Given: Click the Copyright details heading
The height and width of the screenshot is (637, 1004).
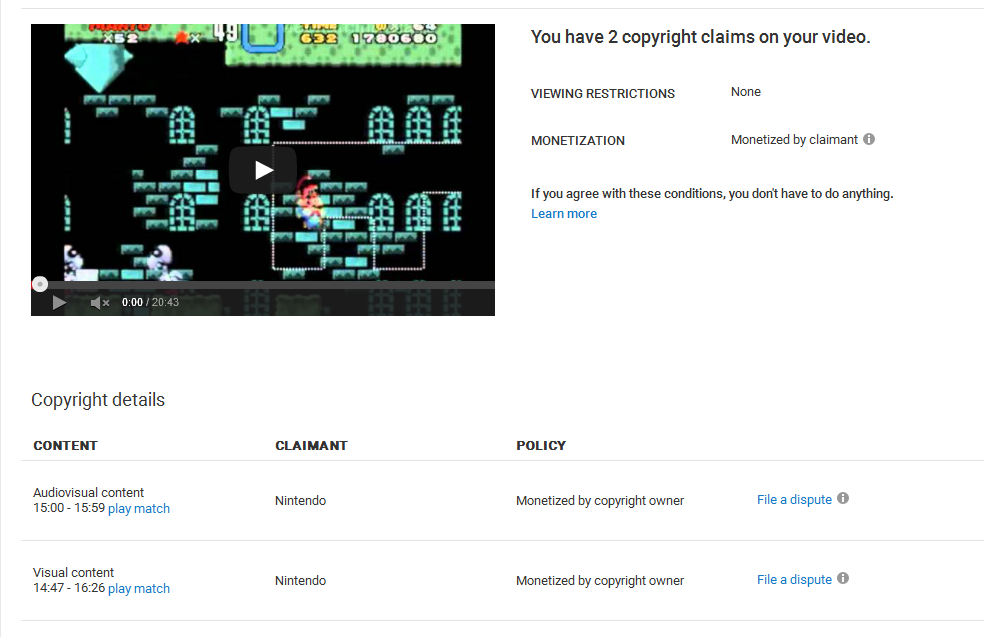Looking at the screenshot, I should click(98, 400).
